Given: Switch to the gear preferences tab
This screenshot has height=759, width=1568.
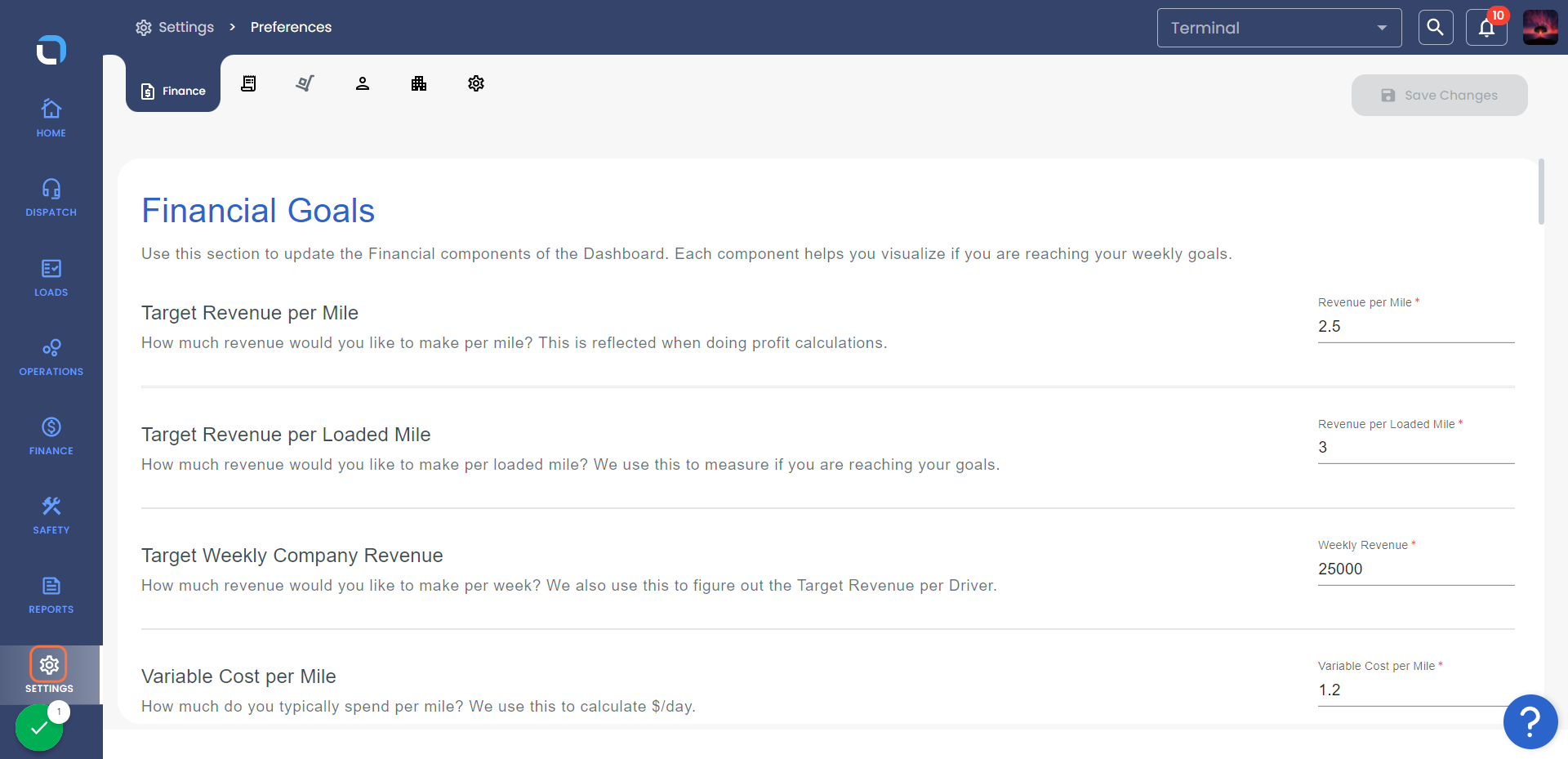Looking at the screenshot, I should (476, 83).
